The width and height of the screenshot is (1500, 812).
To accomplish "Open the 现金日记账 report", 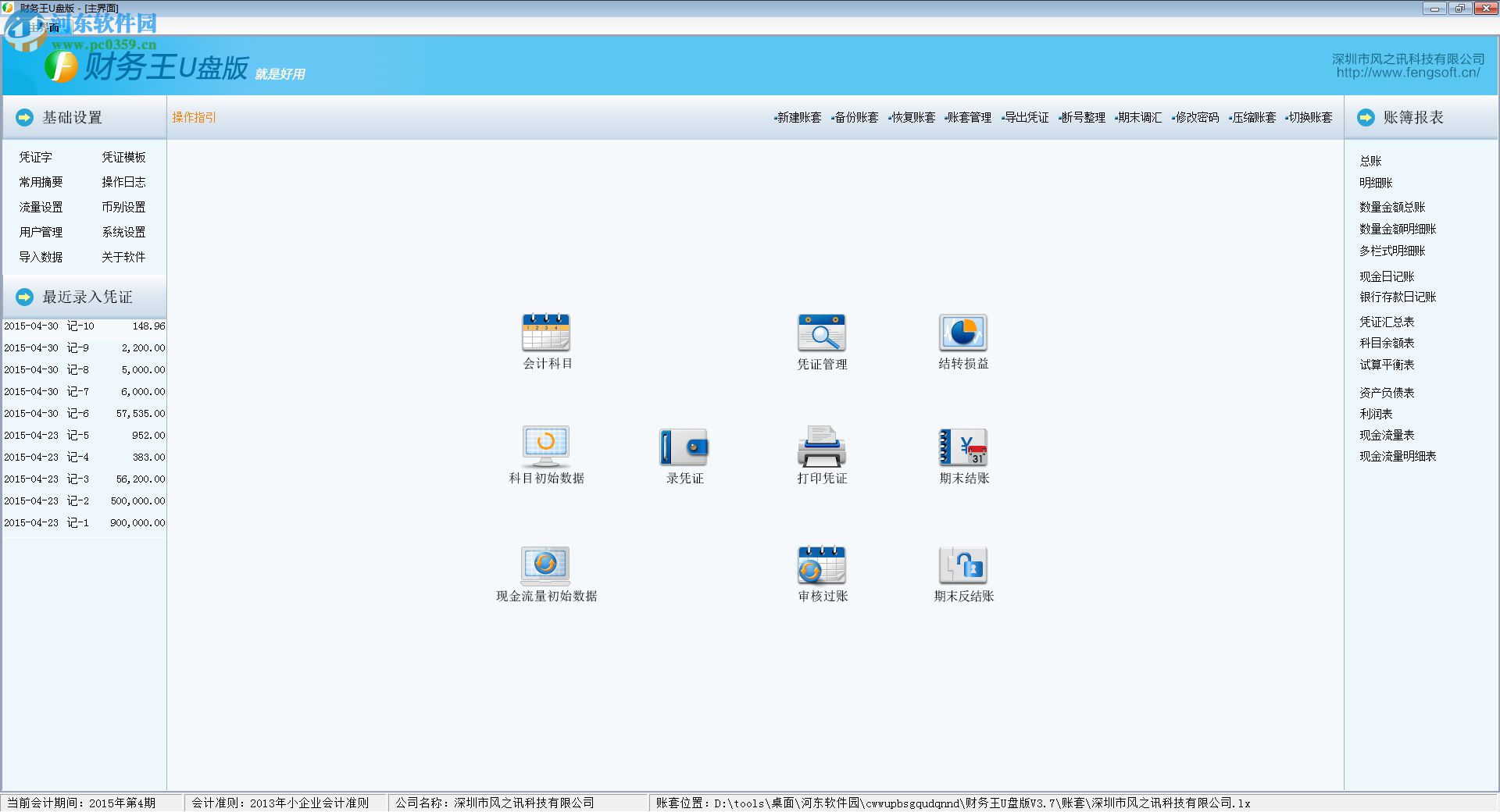I will (1387, 277).
